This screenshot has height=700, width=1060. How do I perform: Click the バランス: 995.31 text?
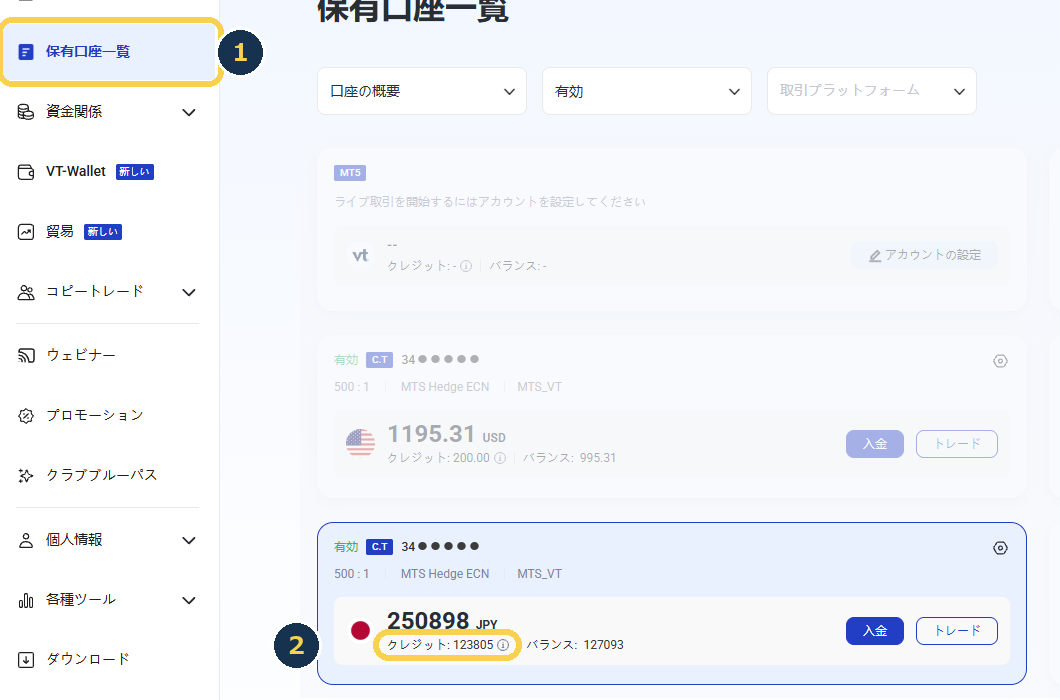pyautogui.click(x=570, y=458)
